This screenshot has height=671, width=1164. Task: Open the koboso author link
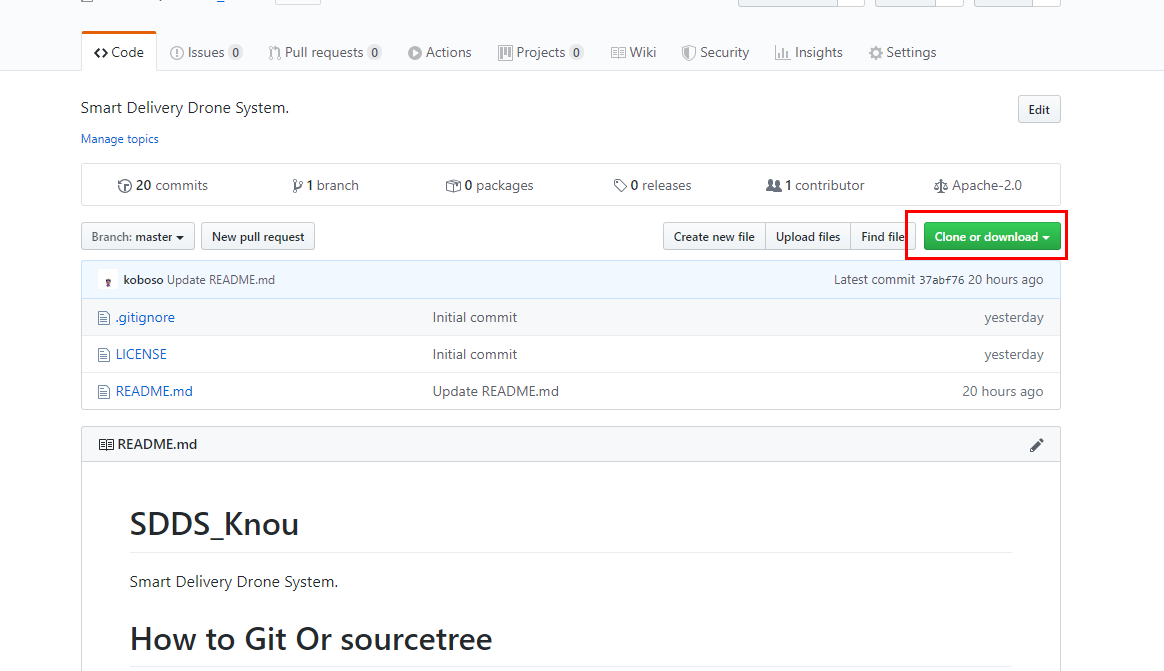tap(143, 280)
